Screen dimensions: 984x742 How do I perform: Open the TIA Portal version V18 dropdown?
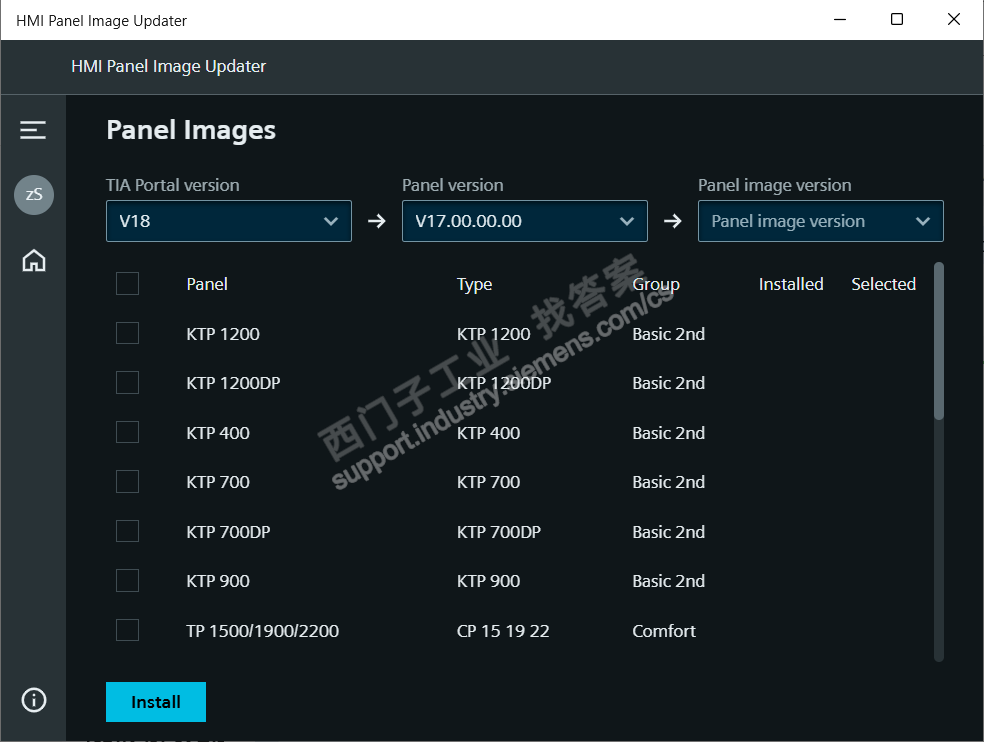click(228, 221)
